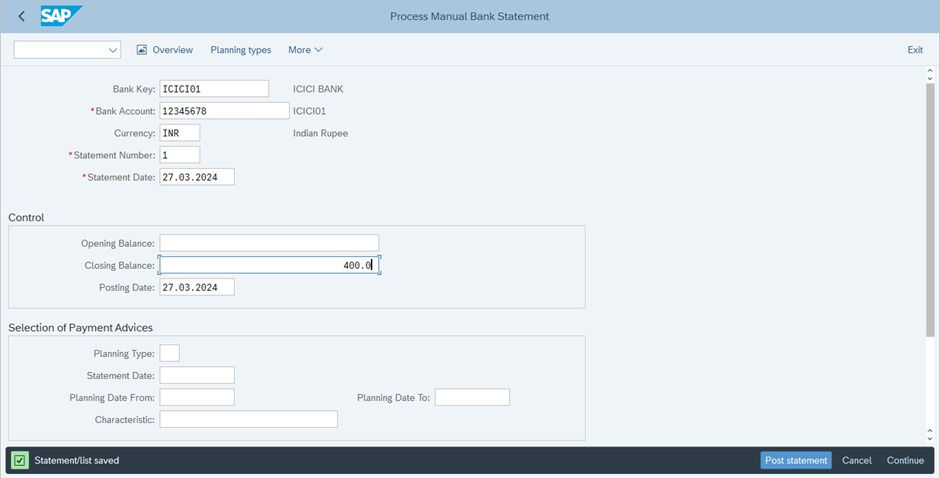The width and height of the screenshot is (940, 478).
Task: Click the Cancel button
Action: pyautogui.click(x=857, y=461)
